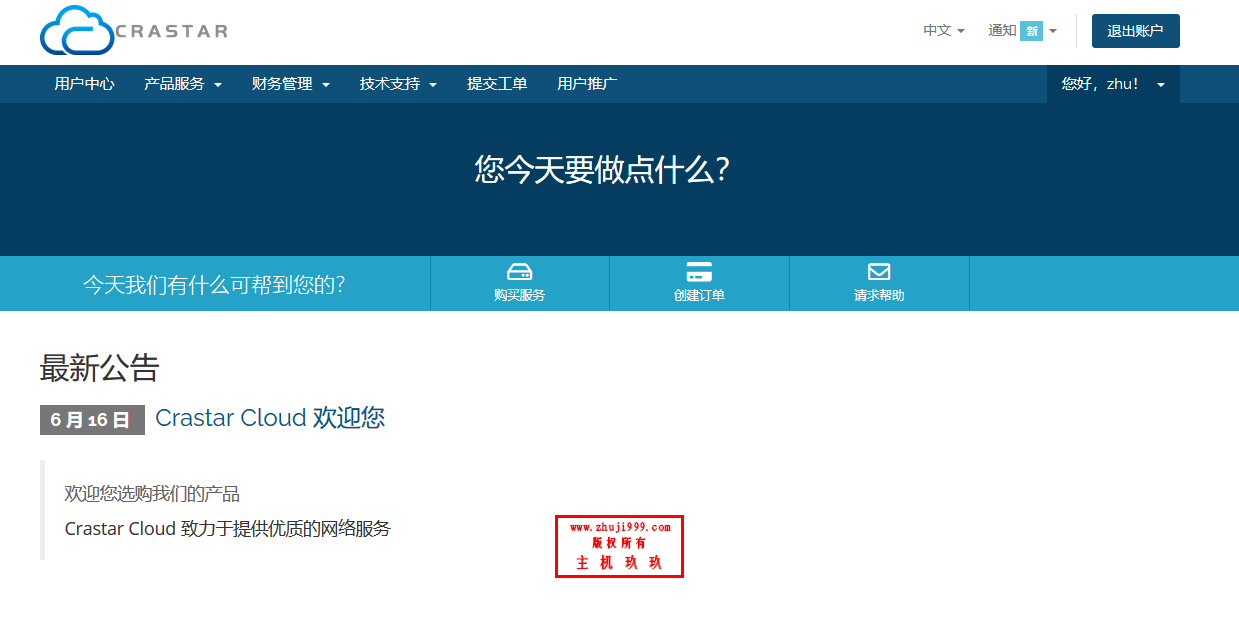Open 用户推广 in navigation bar
The width and height of the screenshot is (1239, 626).
click(587, 84)
